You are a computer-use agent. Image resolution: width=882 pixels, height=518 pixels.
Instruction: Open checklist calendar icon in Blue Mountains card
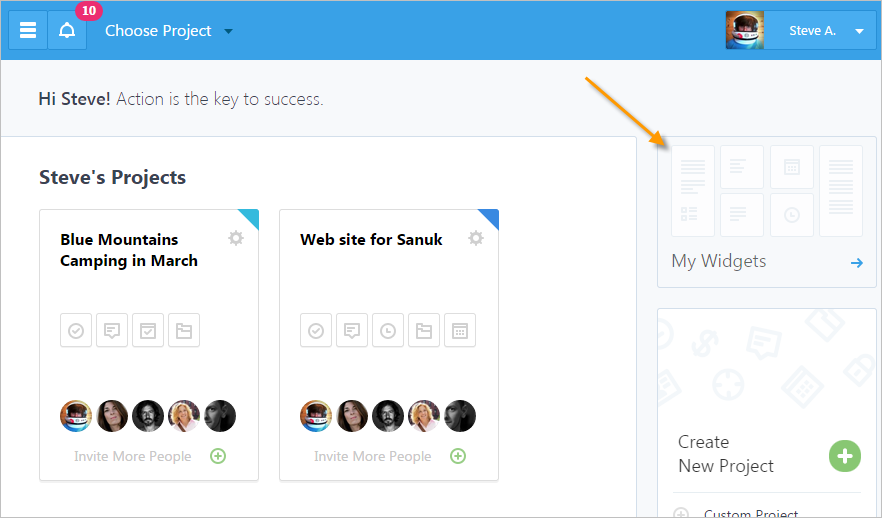pos(148,330)
